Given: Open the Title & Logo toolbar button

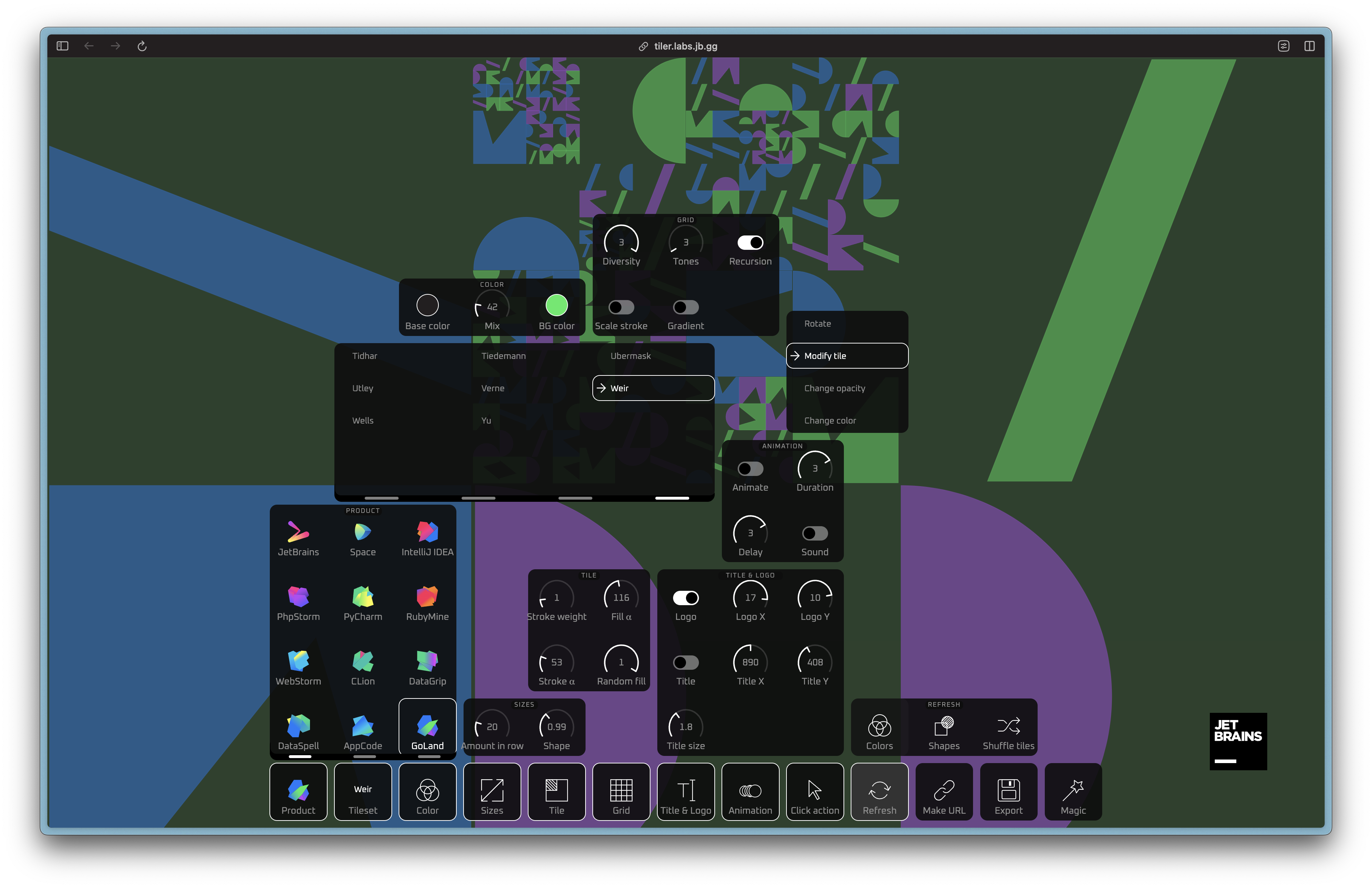Looking at the screenshot, I should [686, 792].
